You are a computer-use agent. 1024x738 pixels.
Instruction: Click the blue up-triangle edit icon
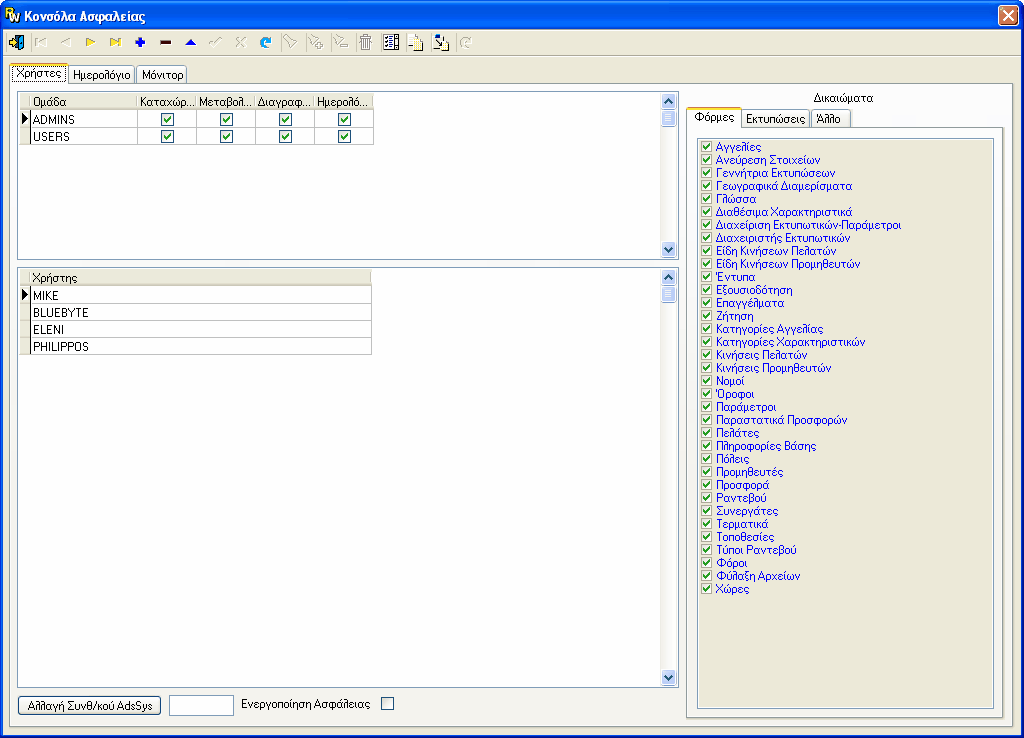click(190, 42)
